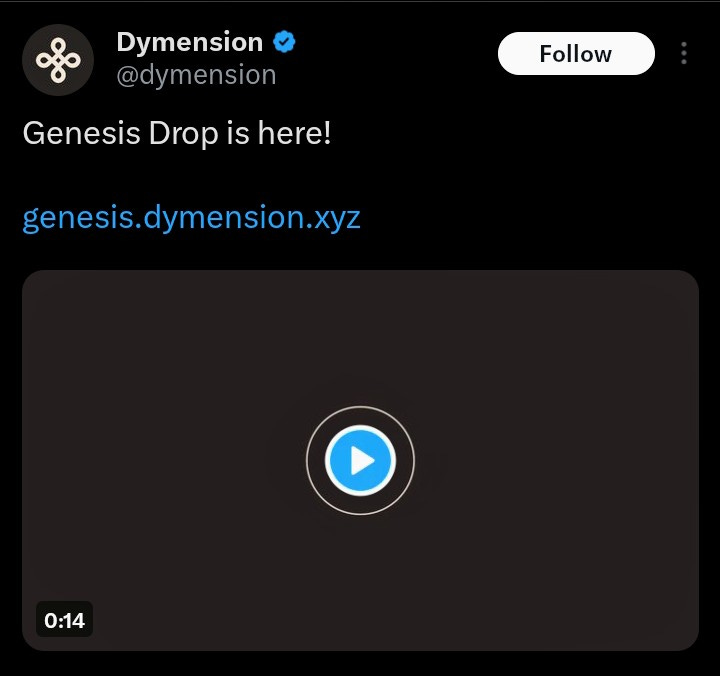Viewport: 720px width, 676px height.
Task: Select the knot logo in the avatar
Action: point(58,61)
